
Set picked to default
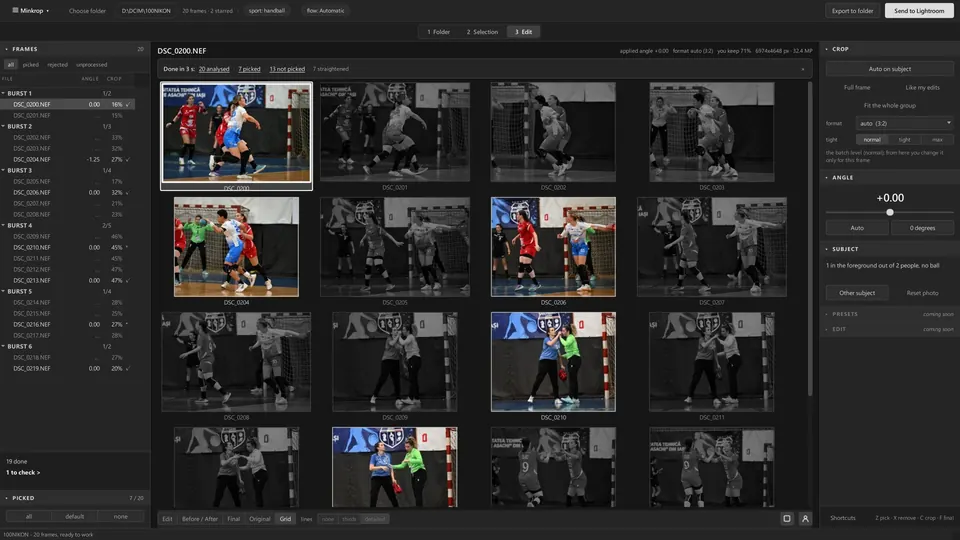(75, 517)
